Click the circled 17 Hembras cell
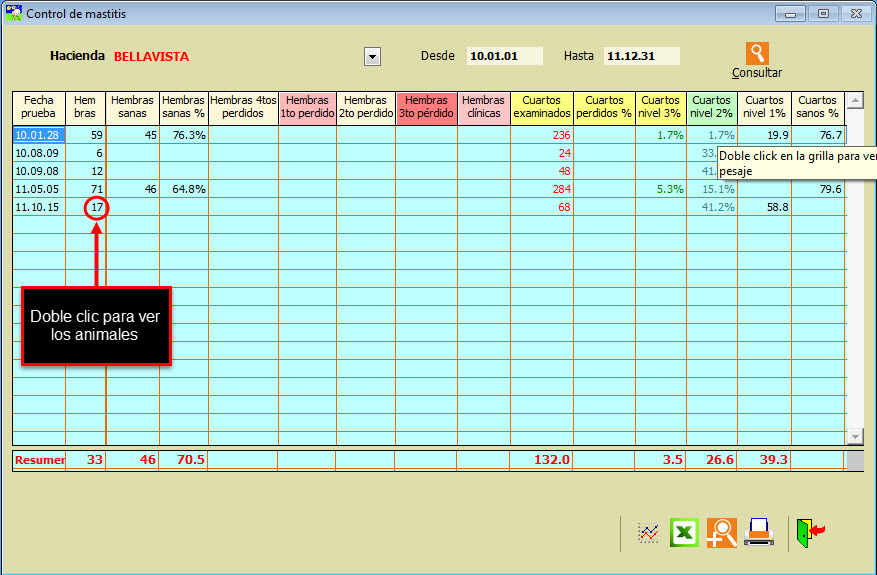This screenshot has width=877, height=575. (96, 207)
